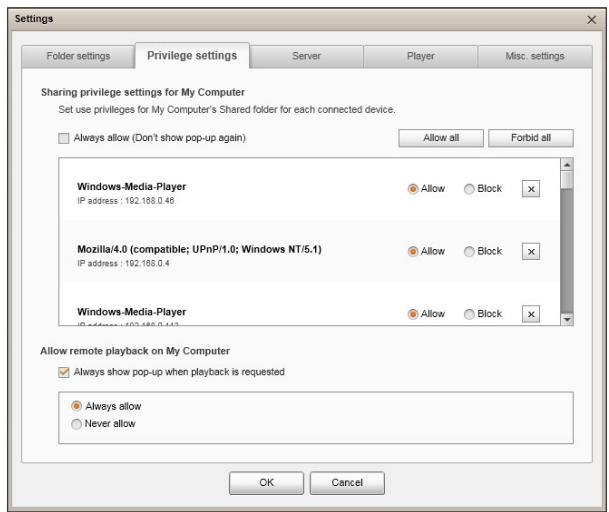The width and height of the screenshot is (609, 512).
Task: Remove the Mozilla/4.0 device entry
Action: tap(531, 252)
